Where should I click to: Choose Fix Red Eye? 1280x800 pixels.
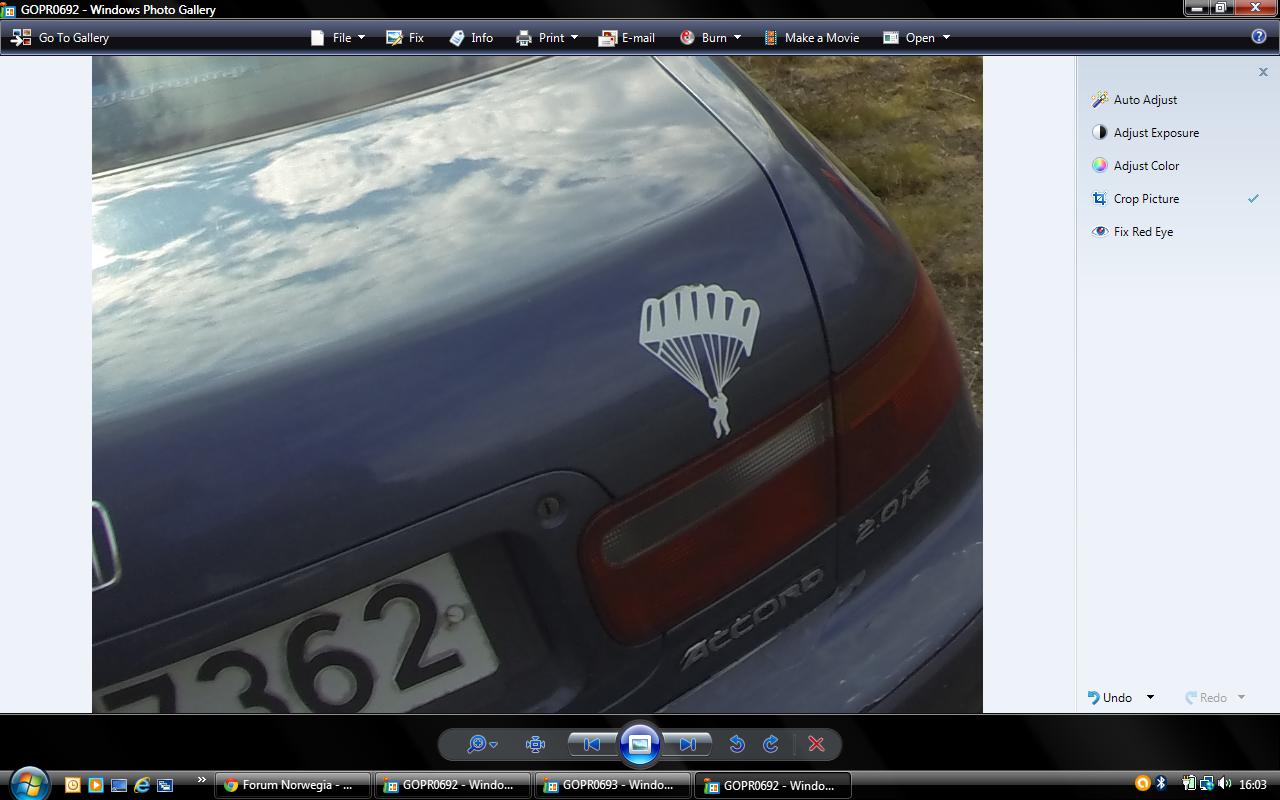(1143, 232)
